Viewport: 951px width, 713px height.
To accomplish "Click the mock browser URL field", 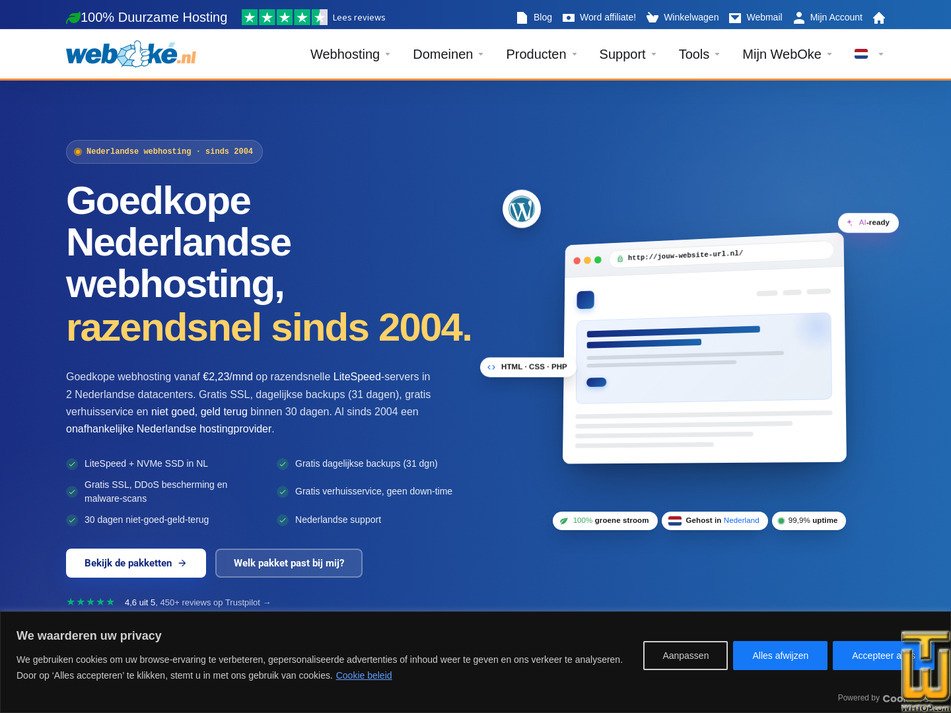I will pos(721,254).
